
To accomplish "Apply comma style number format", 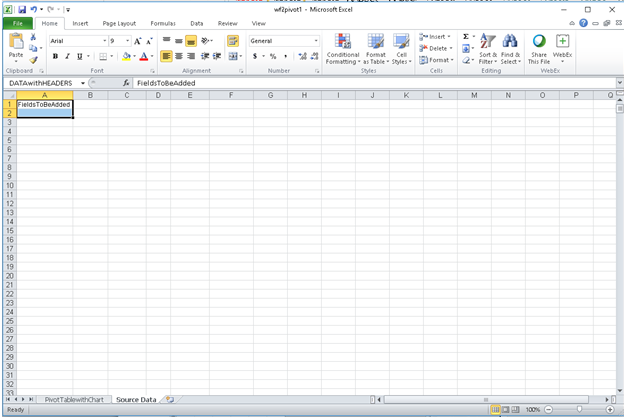I will (x=285, y=56).
